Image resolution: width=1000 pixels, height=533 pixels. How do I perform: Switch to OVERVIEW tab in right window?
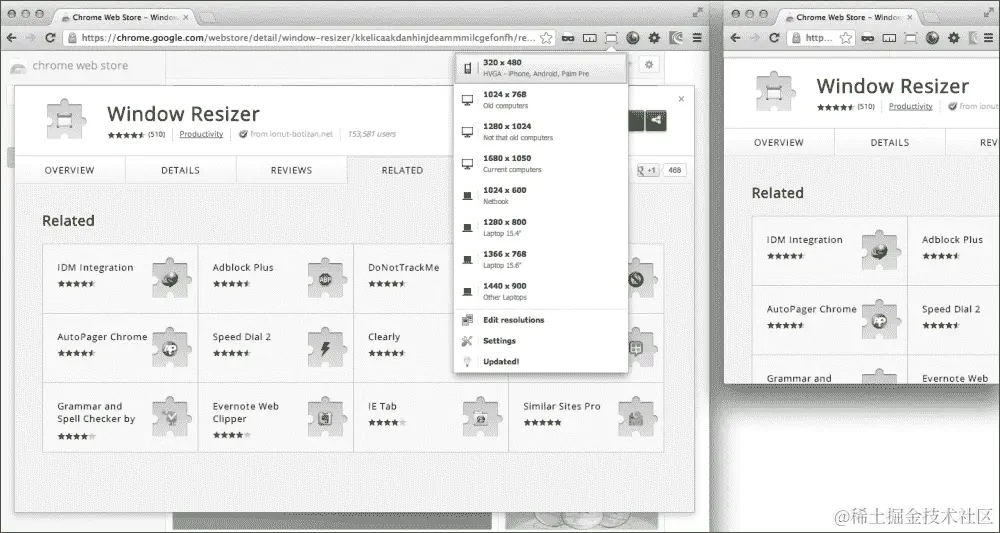[779, 142]
